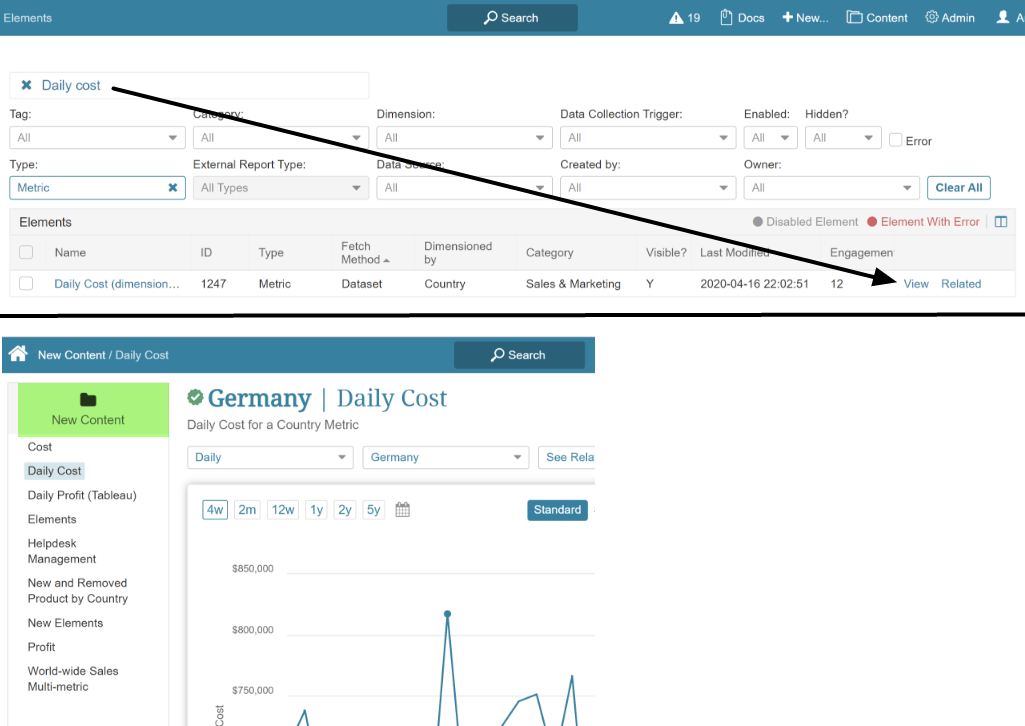Image resolution: width=1025 pixels, height=726 pixels.
Task: Open the column chooser icon
Action: coord(1000,222)
